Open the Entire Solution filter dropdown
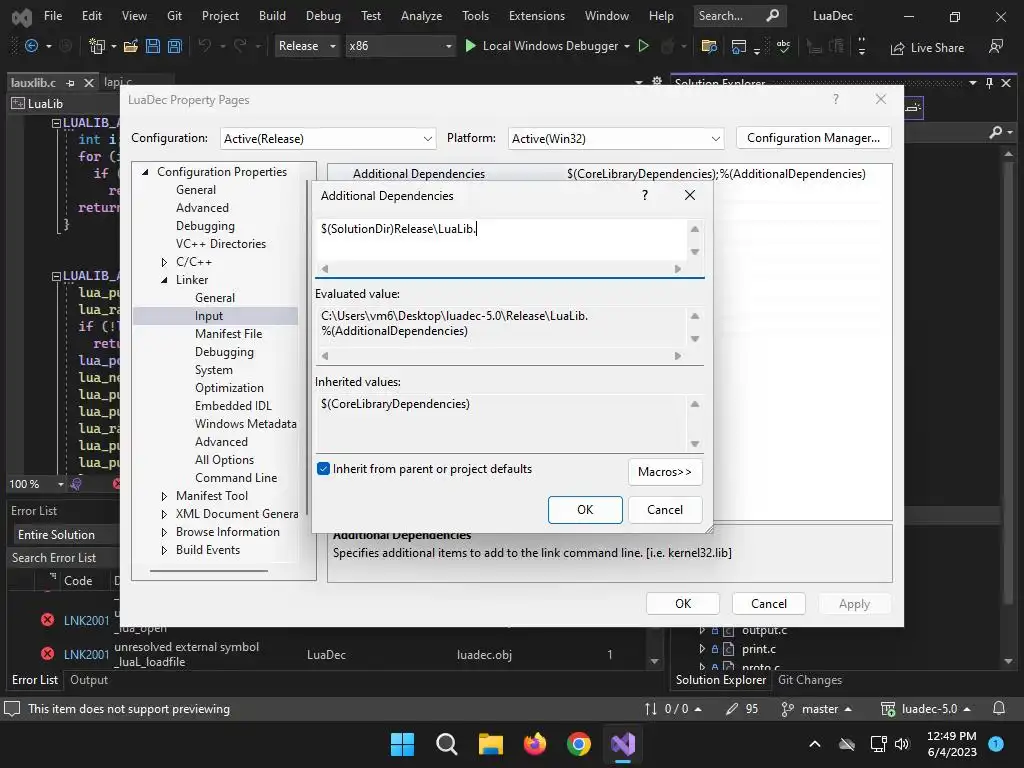This screenshot has width=1024, height=768. tap(65, 535)
